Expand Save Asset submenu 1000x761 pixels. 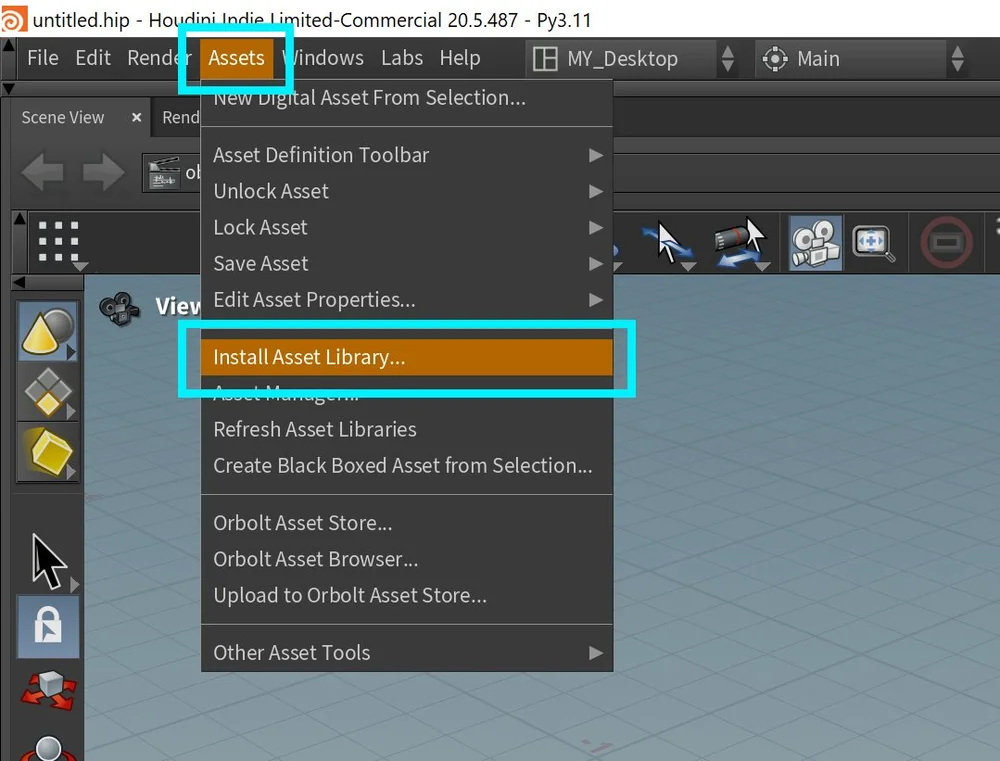pos(407,263)
